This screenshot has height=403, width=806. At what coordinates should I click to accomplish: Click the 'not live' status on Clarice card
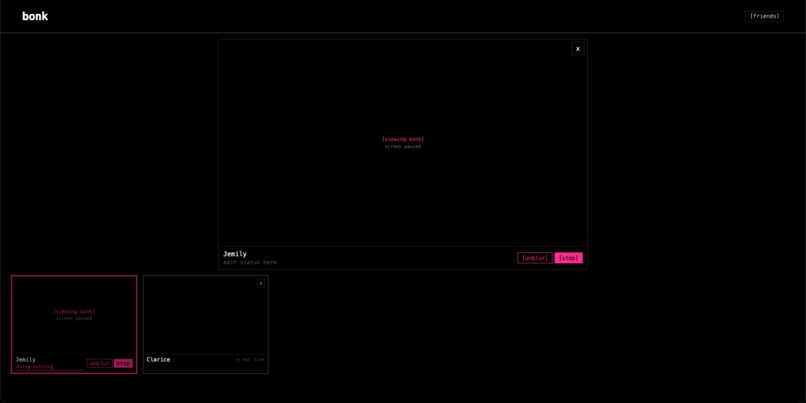[251, 360]
